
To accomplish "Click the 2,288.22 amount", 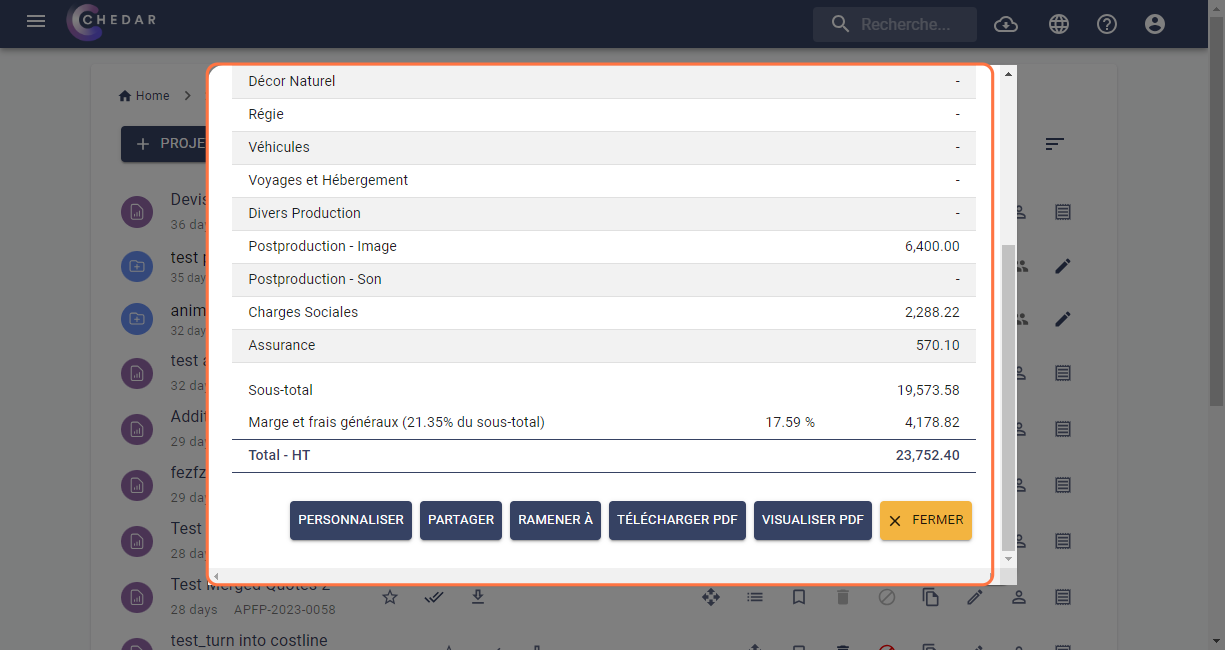I will pos(932,312).
